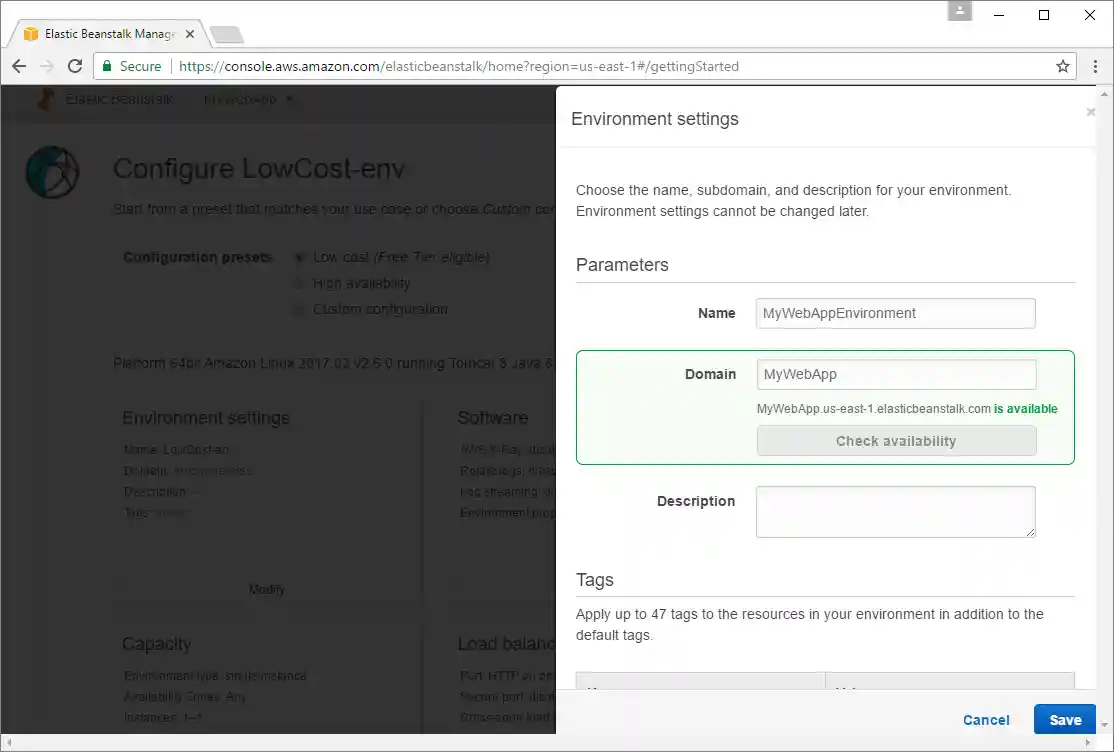Bookmark the page via the star icon
Screen dimensions: 1114x752
pos(1062,66)
